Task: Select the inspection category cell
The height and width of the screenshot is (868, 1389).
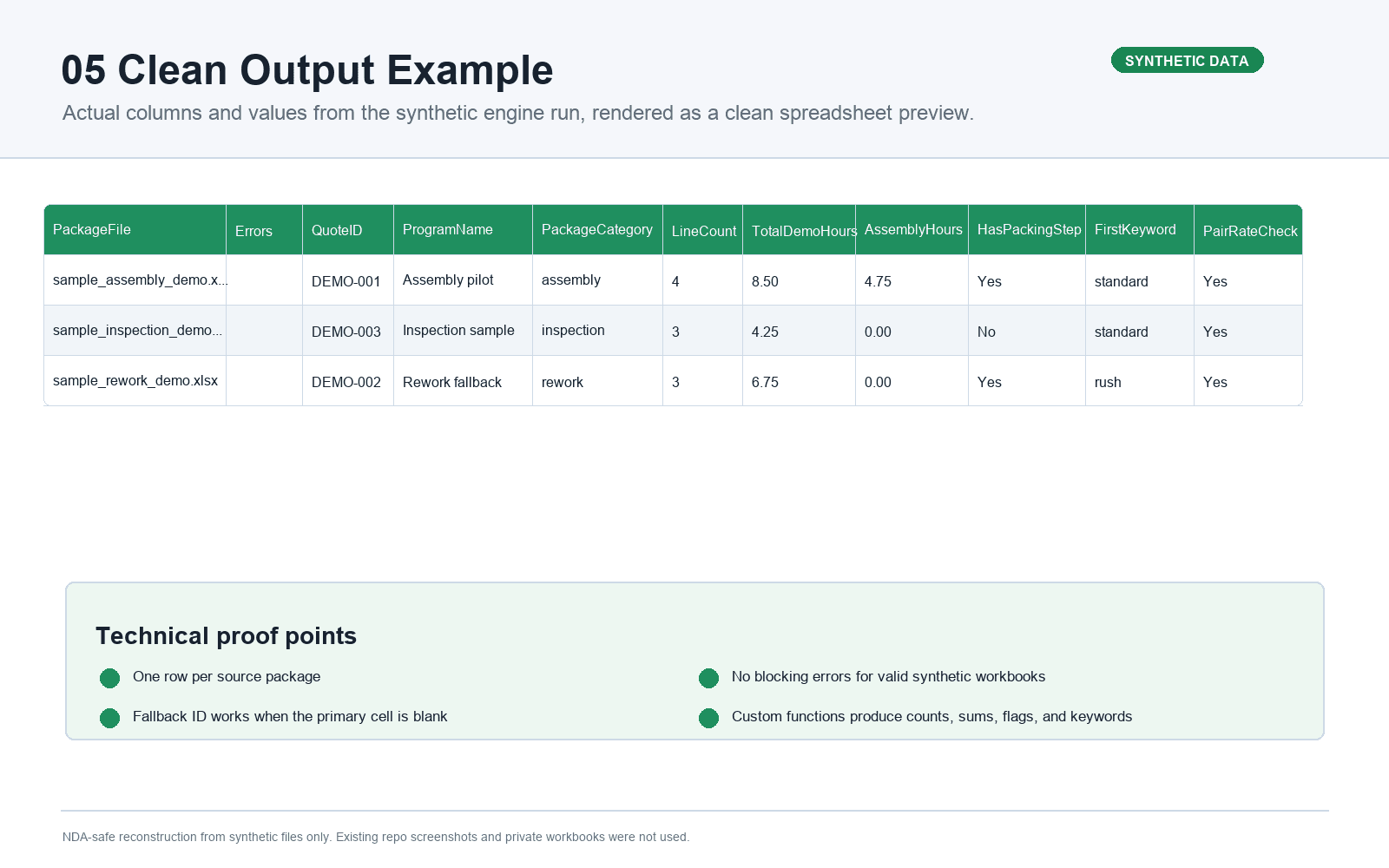Action: coord(597,331)
